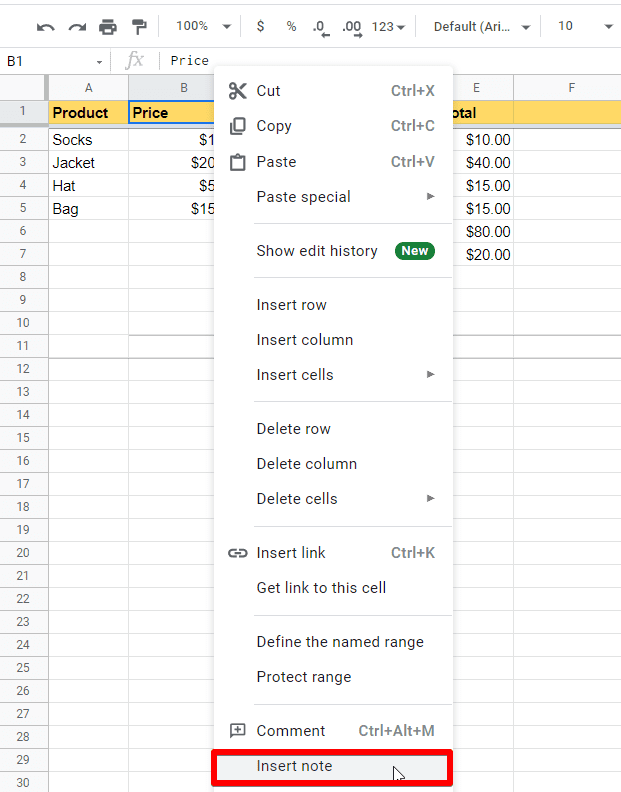Screen dimensions: 621x792
Task: Increase decimal places icon
Action: tap(352, 28)
